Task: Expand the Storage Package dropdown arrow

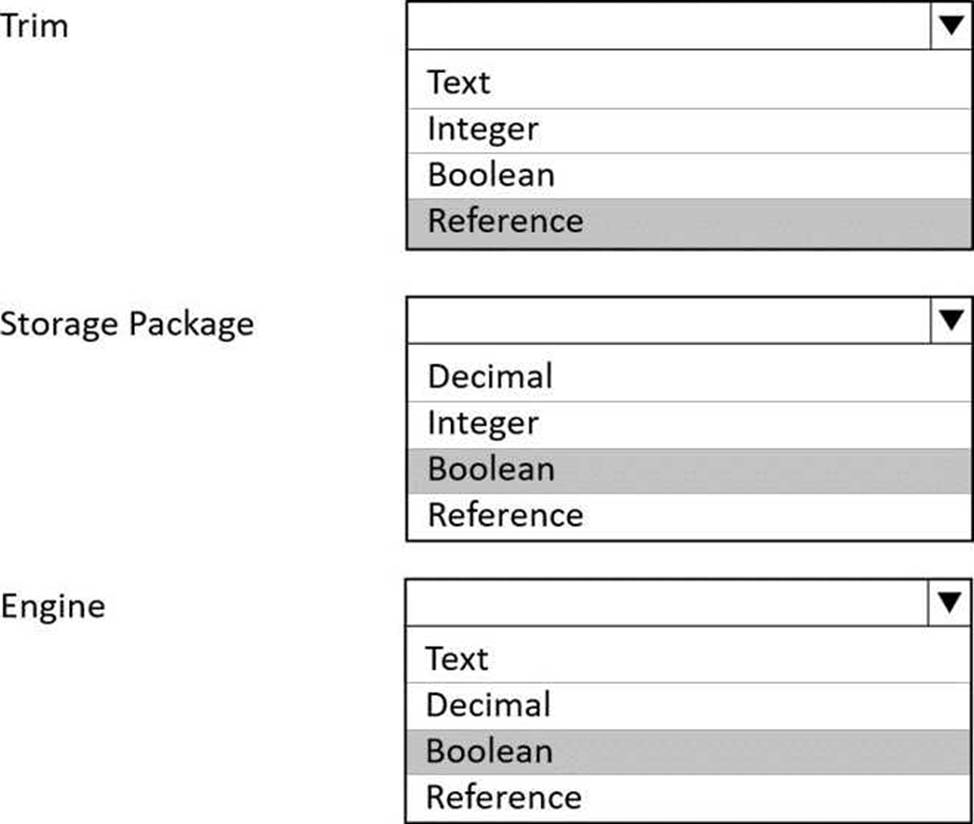Action: 950,320
